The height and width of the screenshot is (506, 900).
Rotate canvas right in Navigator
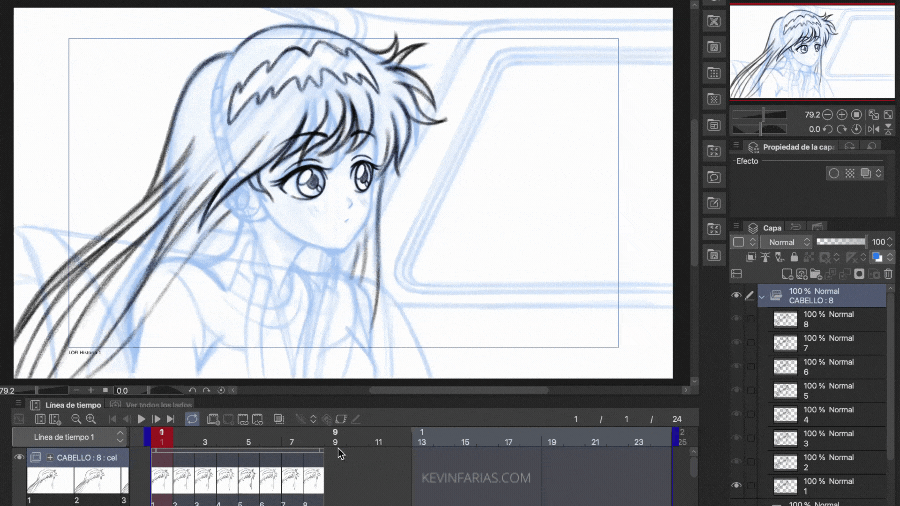point(841,129)
